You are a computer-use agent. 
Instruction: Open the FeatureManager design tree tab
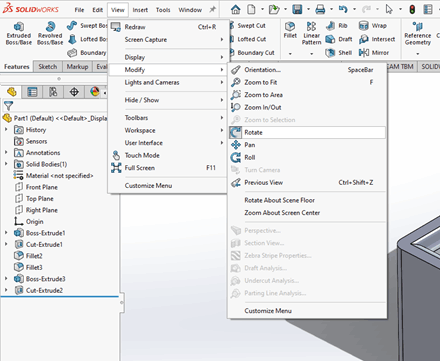pos(12,92)
